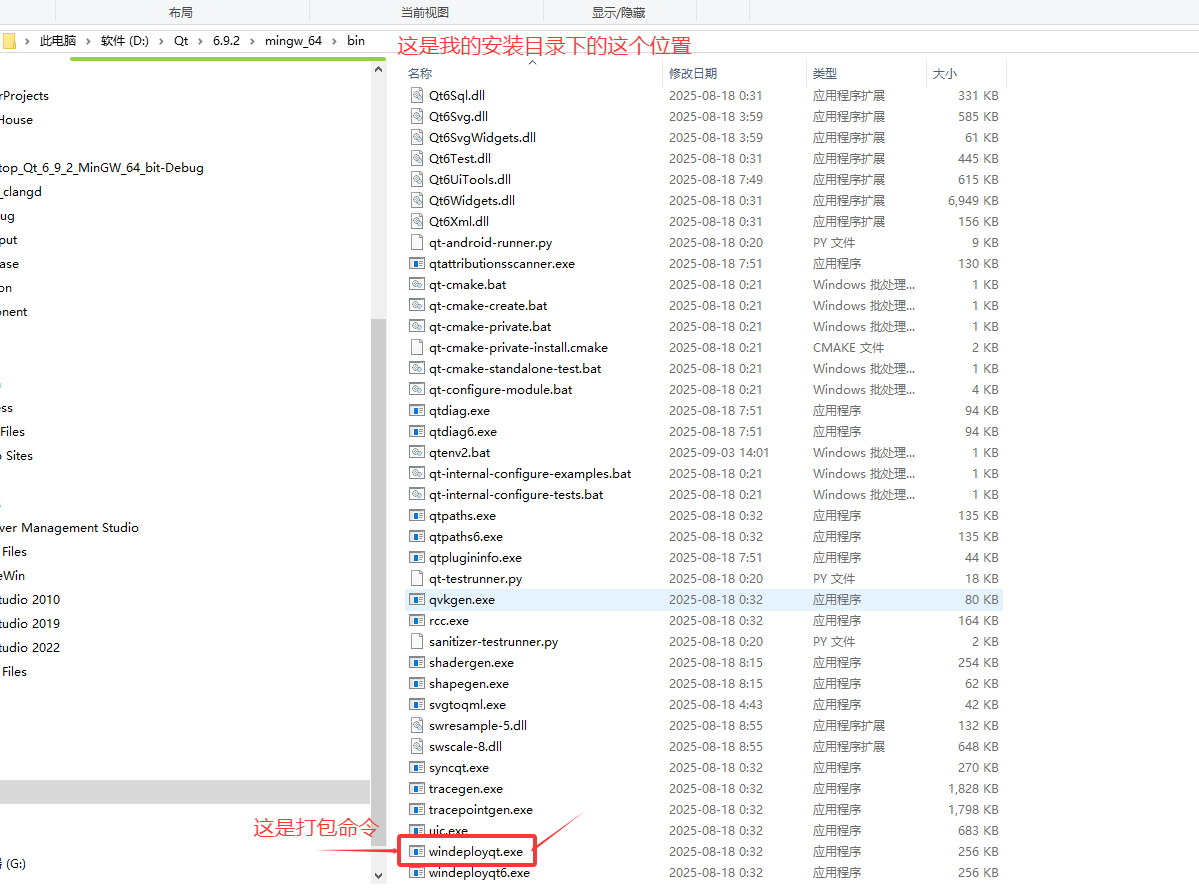This screenshot has width=1199, height=891.
Task: Click the svgtoqml.exe application icon
Action: pyautogui.click(x=417, y=704)
